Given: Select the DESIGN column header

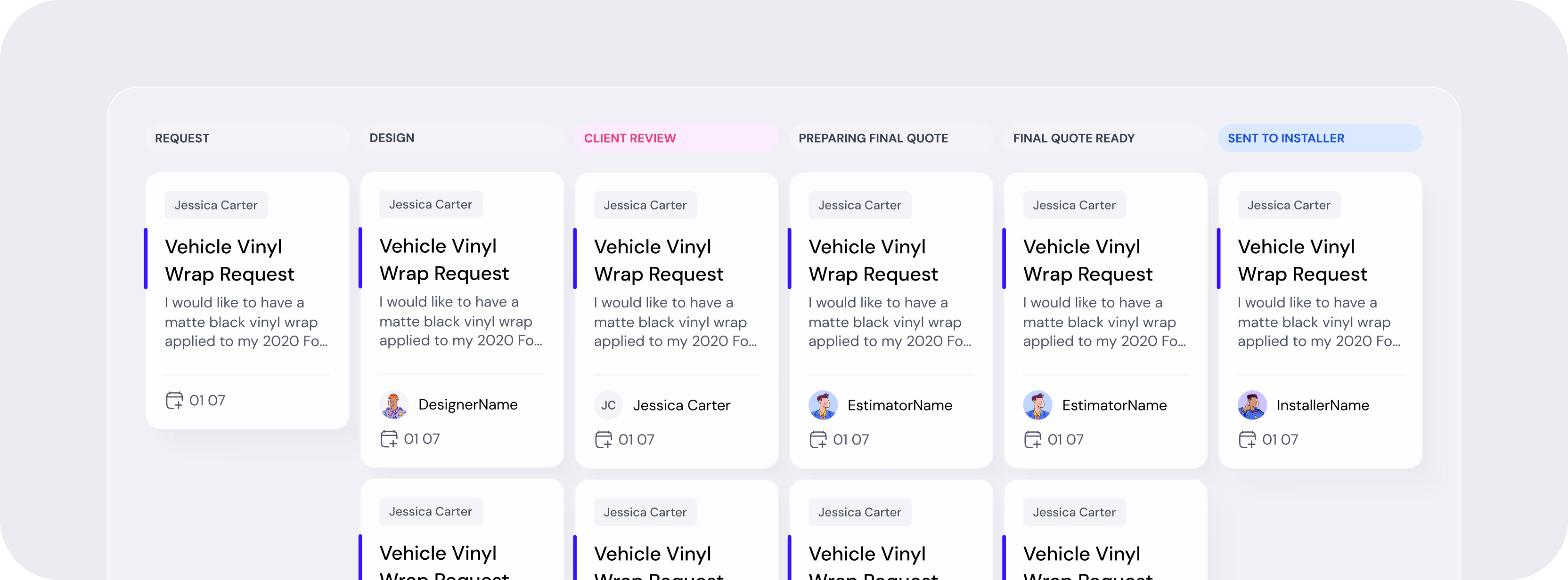Looking at the screenshot, I should (x=392, y=138).
